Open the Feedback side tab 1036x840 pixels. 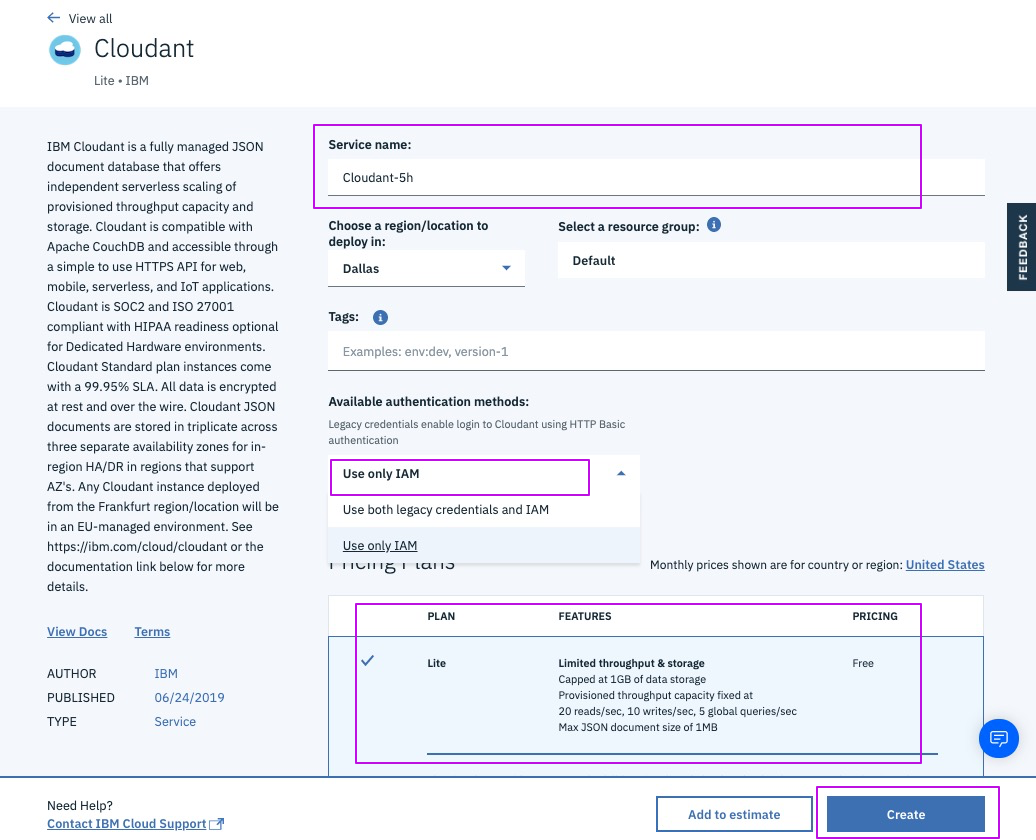pyautogui.click(x=1021, y=247)
